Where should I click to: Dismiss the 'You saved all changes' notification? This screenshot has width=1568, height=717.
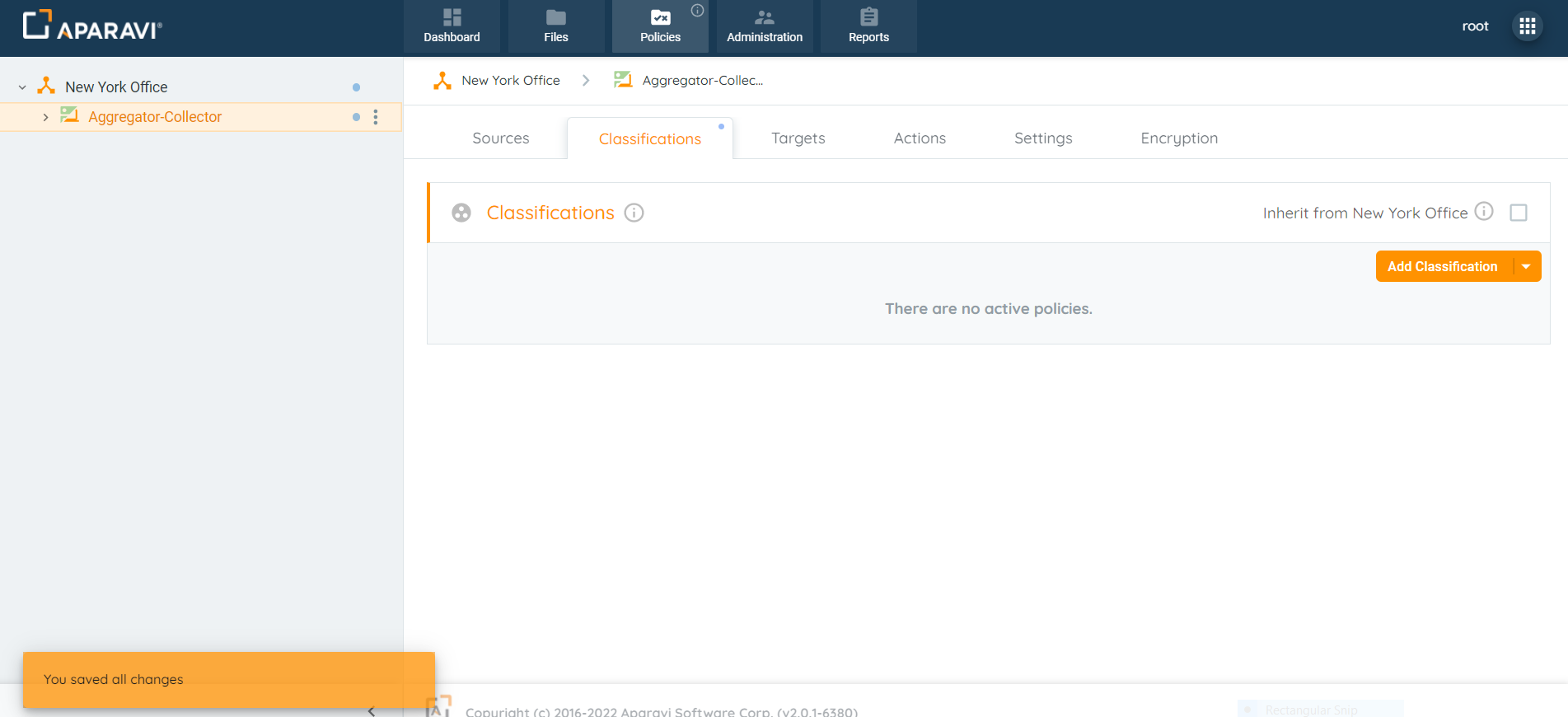tap(228, 680)
